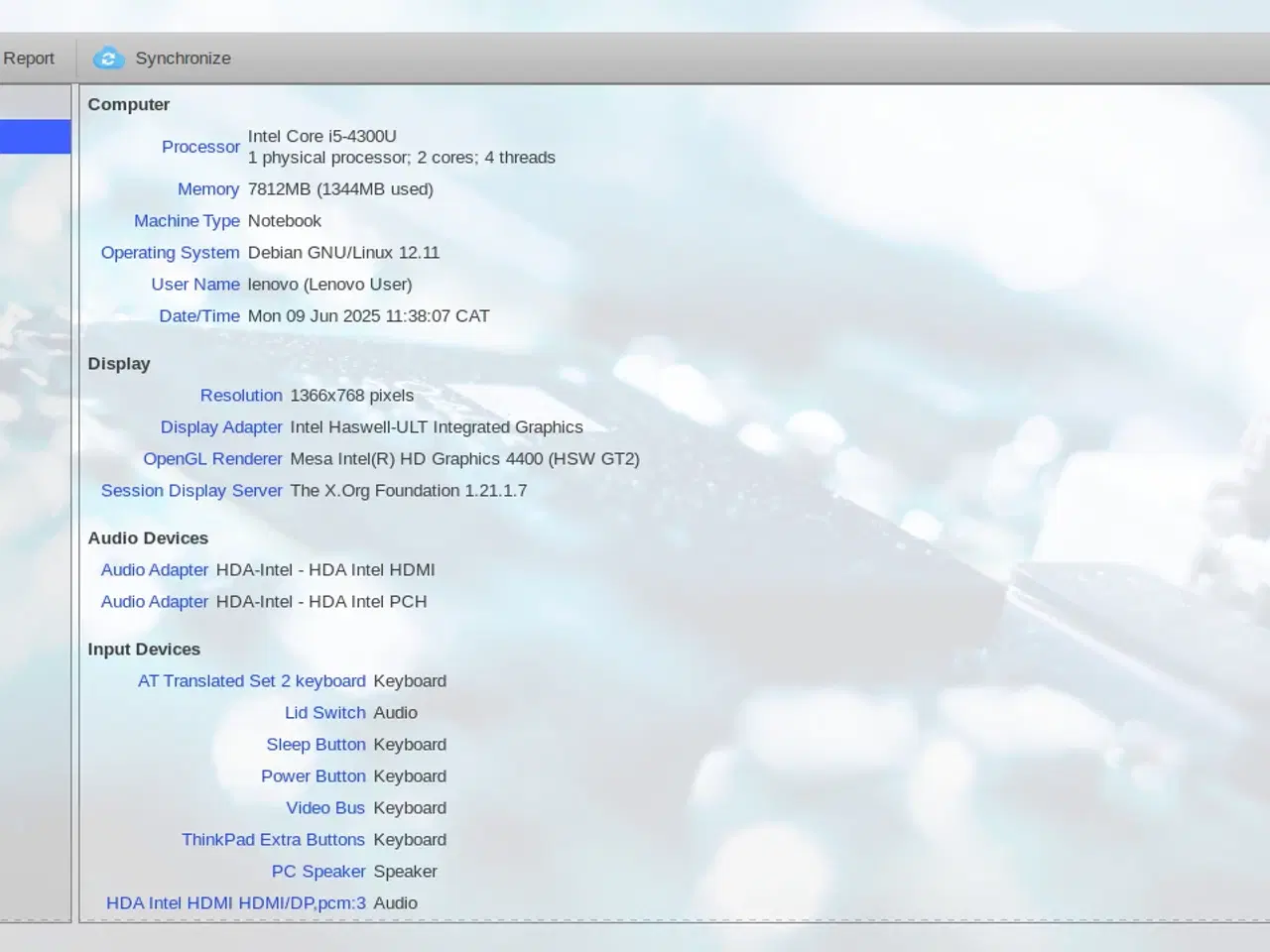Click the Display Adapter link
Viewport: 1270px width, 952px height.
tap(221, 427)
